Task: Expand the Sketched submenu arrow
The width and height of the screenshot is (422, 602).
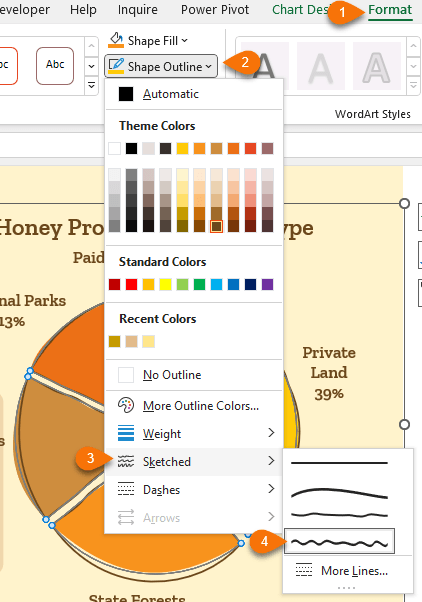Action: [271, 461]
